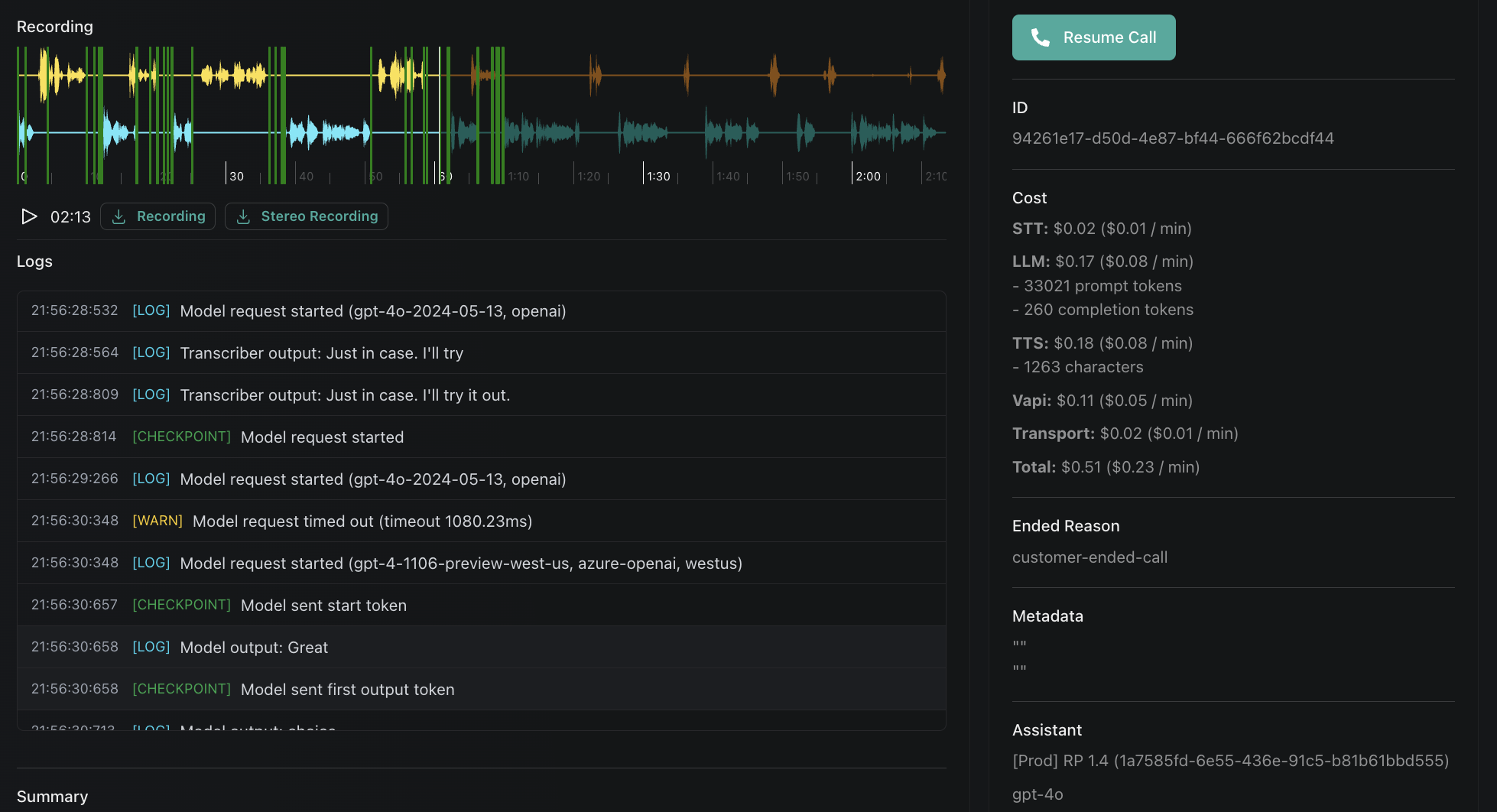Click the download icon on Stereo Recording button

tap(243, 216)
